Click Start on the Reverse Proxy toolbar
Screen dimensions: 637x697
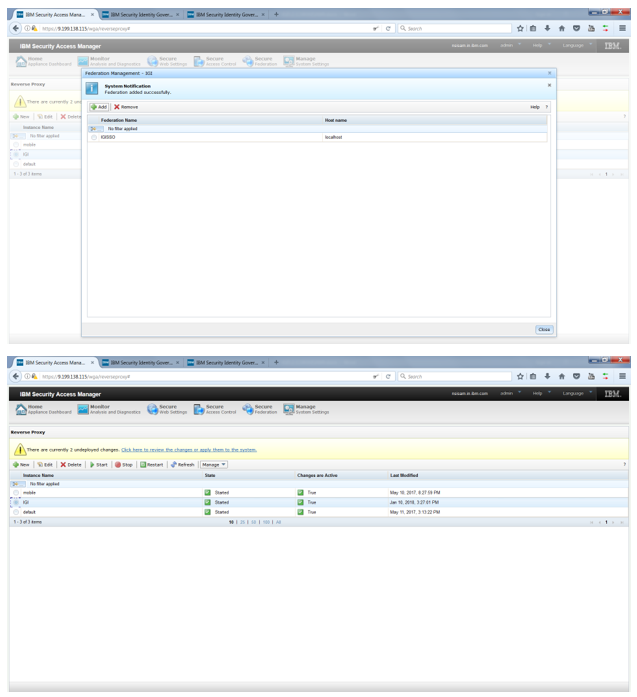click(99, 465)
